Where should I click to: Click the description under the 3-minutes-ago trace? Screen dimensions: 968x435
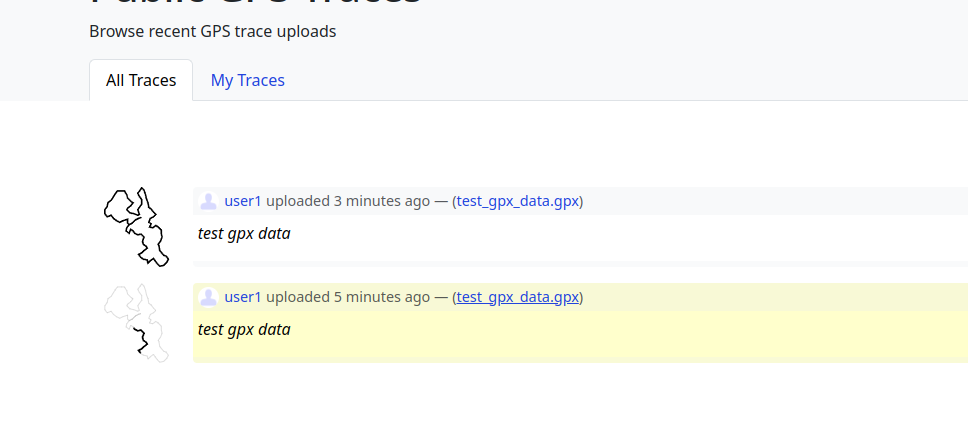click(244, 233)
